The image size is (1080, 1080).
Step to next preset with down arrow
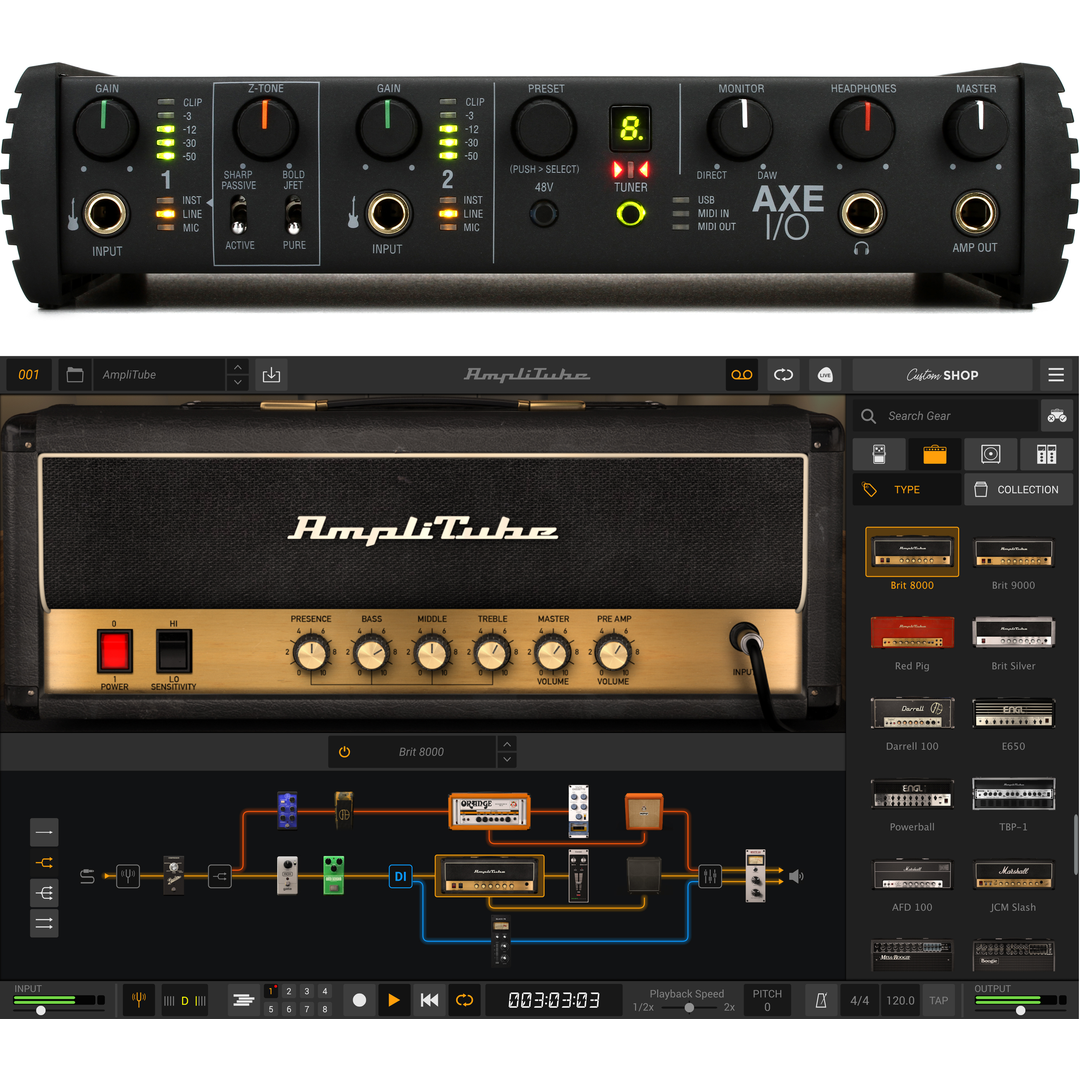(237, 383)
